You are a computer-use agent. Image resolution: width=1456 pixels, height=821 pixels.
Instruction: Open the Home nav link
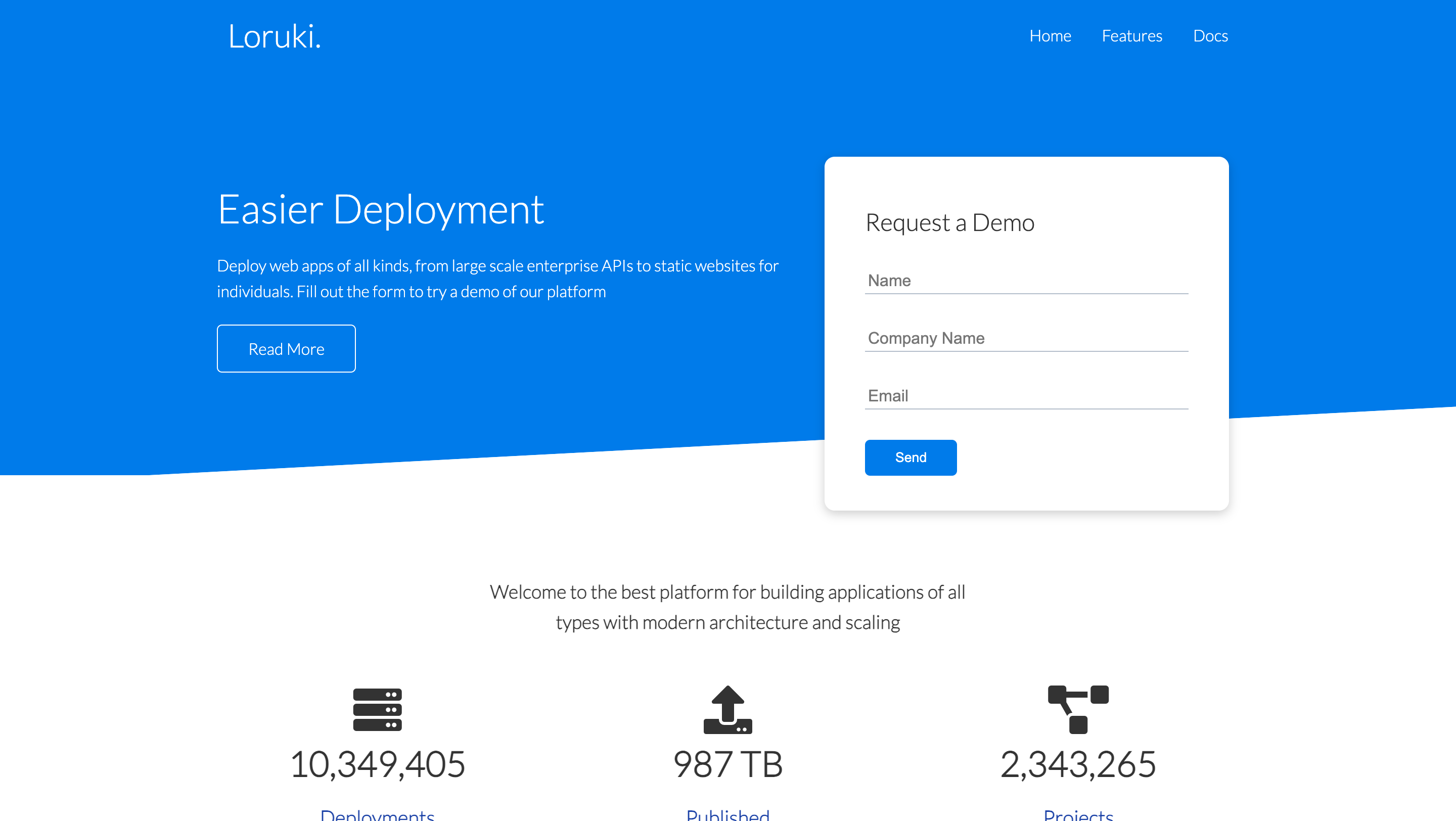pyautogui.click(x=1050, y=36)
